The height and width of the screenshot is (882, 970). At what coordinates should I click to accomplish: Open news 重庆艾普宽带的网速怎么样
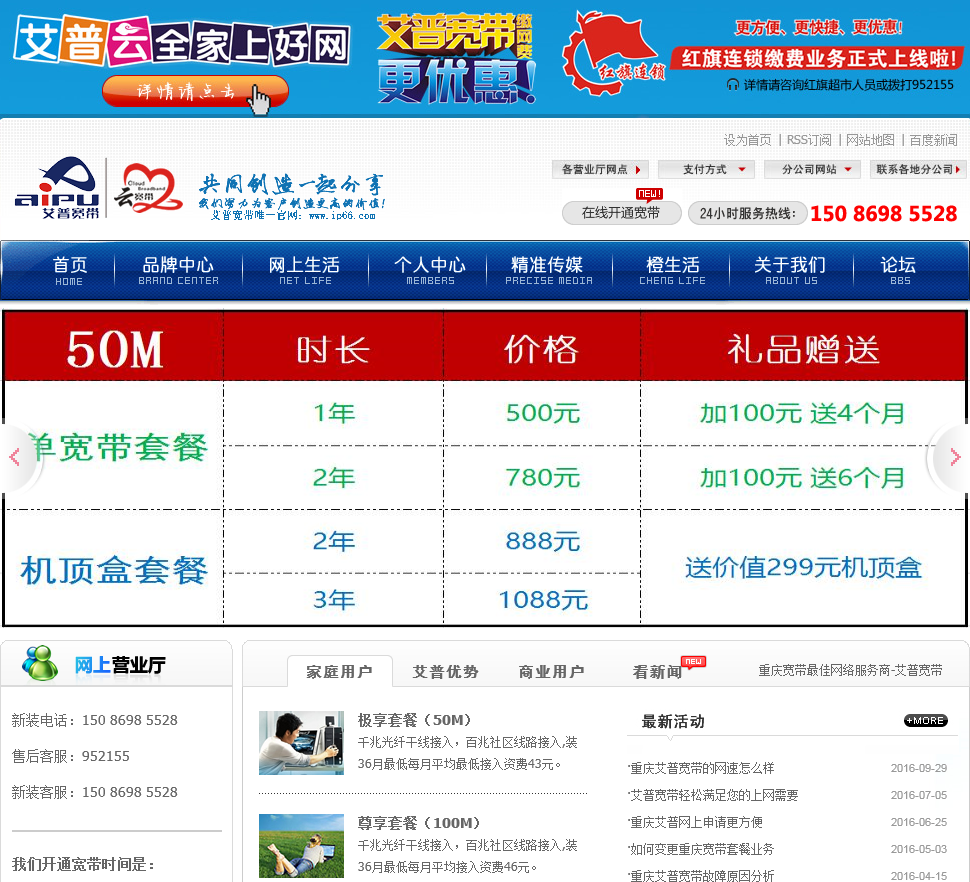click(x=701, y=768)
